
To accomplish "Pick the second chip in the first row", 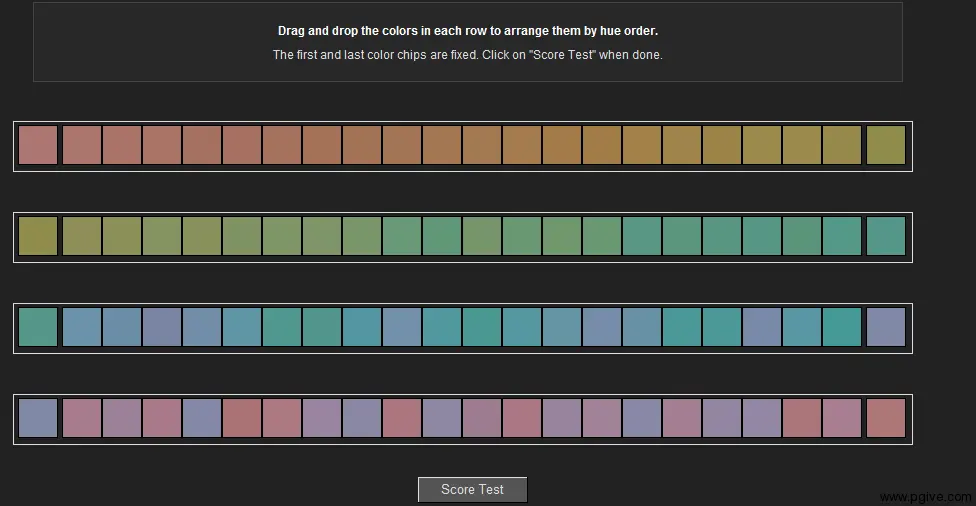I will pos(82,145).
